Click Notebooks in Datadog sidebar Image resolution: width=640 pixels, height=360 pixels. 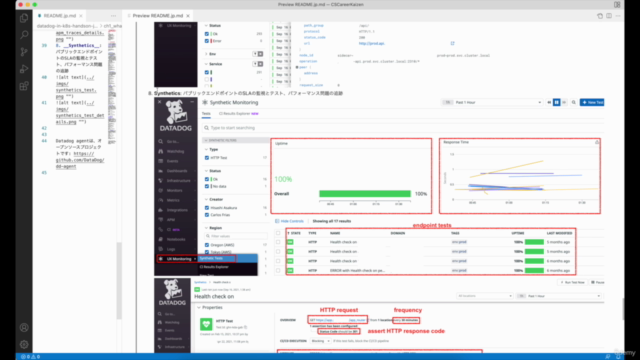(x=176, y=239)
